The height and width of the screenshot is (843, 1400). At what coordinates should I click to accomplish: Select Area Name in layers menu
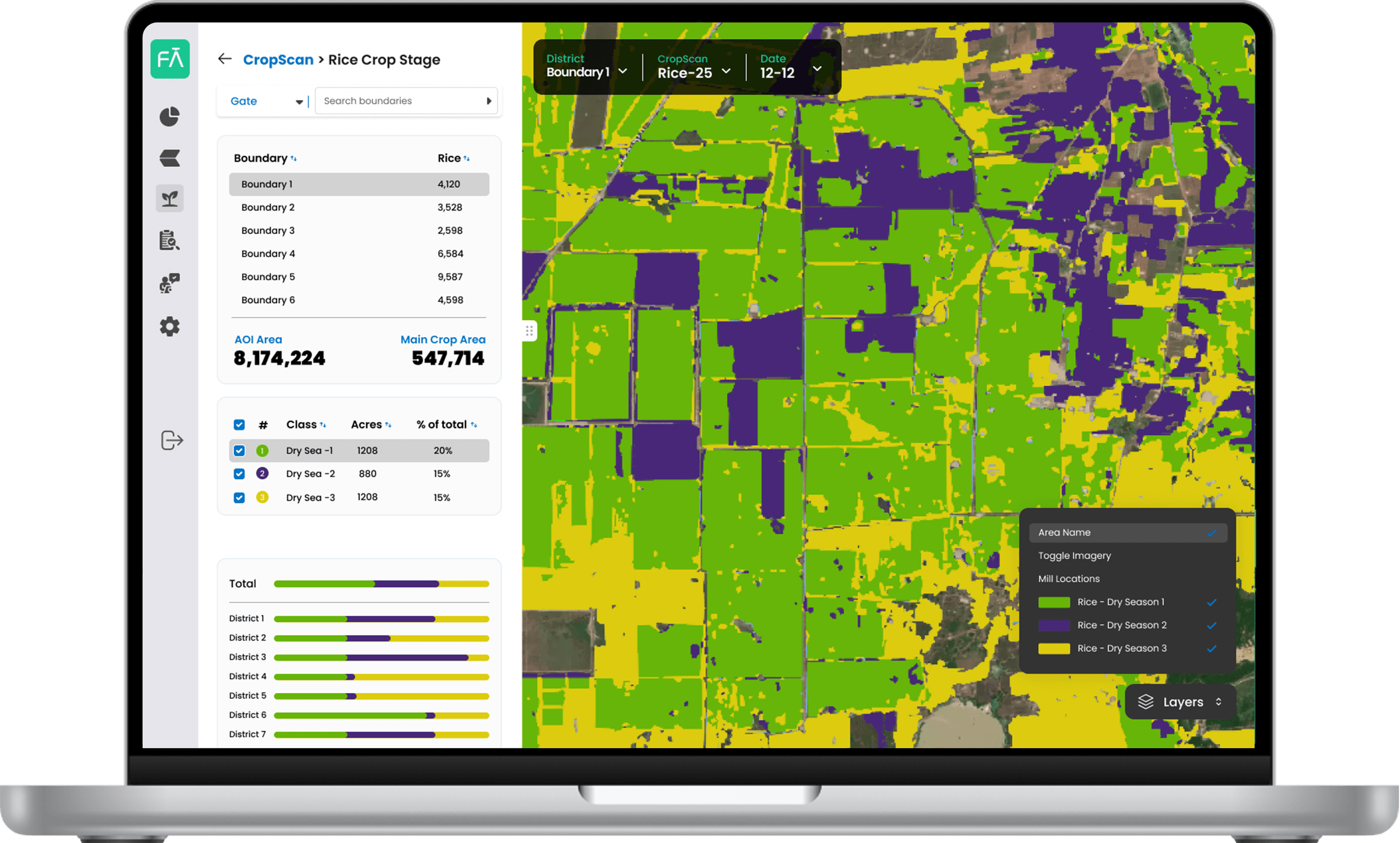[x=1128, y=533]
